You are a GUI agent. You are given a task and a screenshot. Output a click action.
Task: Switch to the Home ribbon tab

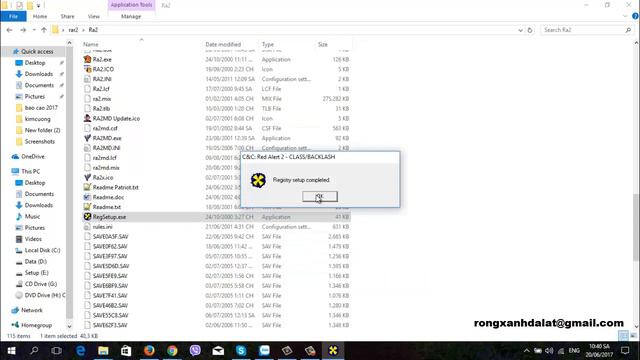point(40,16)
